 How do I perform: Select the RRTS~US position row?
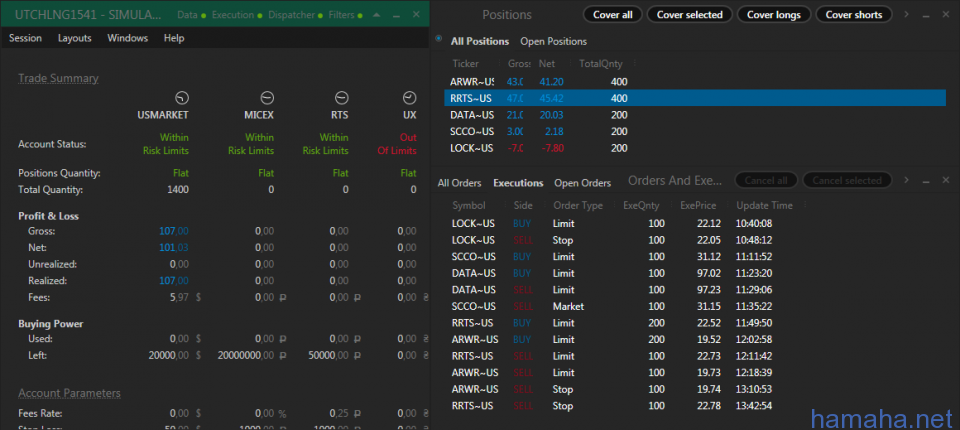(x=694, y=98)
